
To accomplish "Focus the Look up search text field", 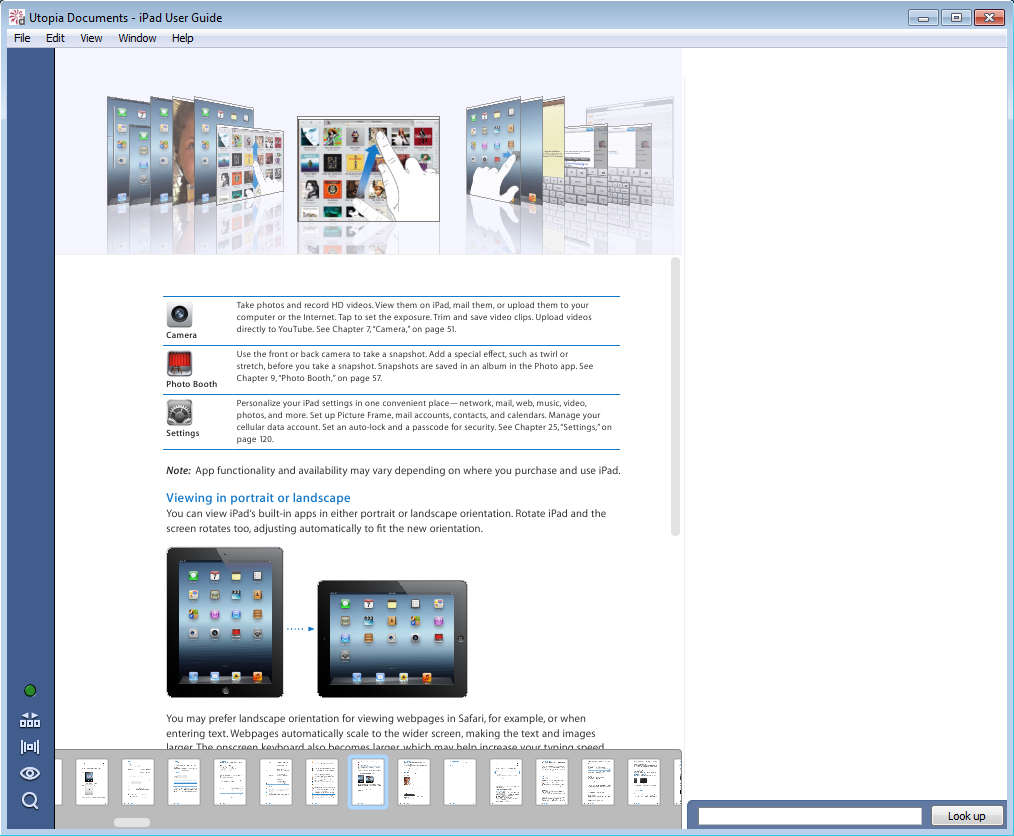I will pos(810,816).
